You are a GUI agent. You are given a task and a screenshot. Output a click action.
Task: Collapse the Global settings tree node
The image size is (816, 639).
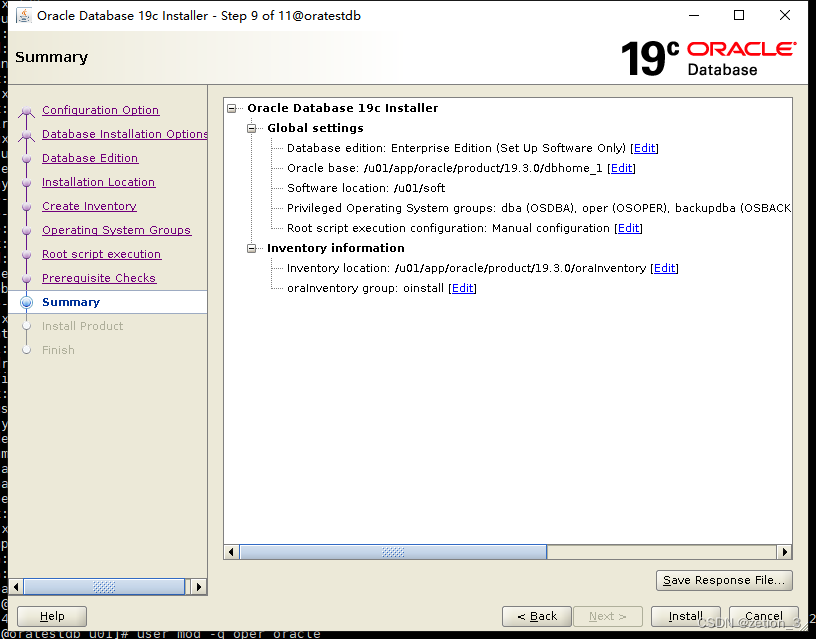click(251, 128)
